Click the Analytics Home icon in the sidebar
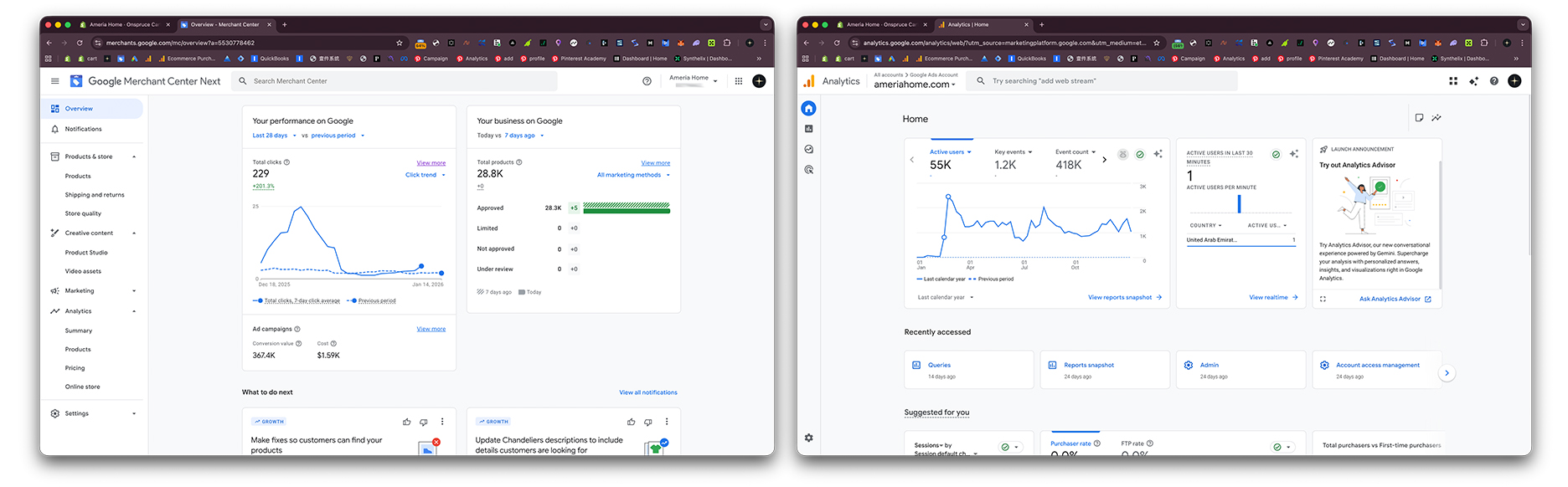Image resolution: width=1568 pixels, height=487 pixels. 808,108
